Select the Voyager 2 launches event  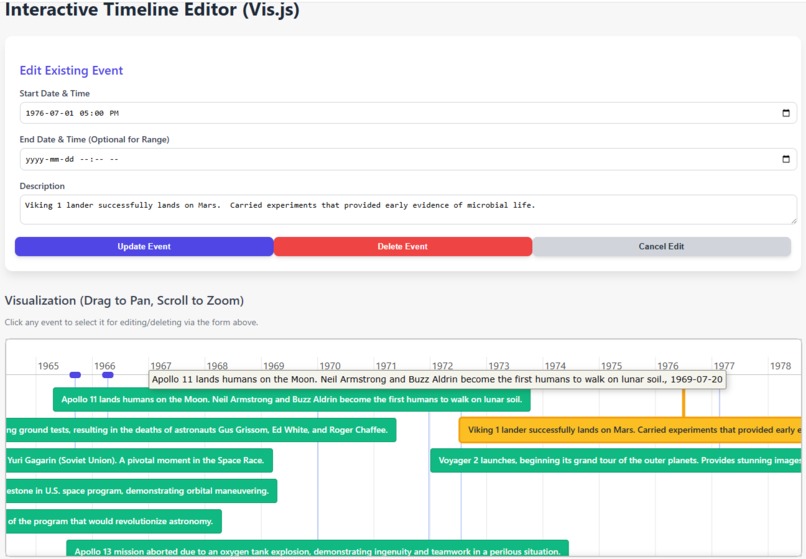(616, 460)
